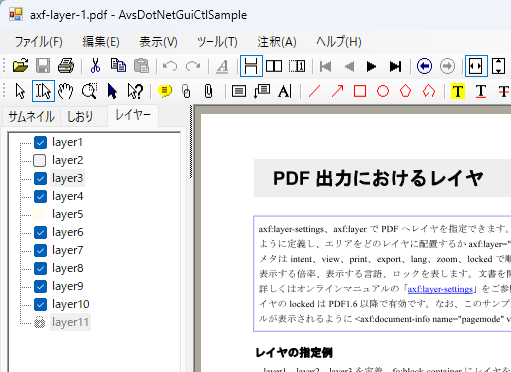Insert a text box annotation

coord(239,91)
